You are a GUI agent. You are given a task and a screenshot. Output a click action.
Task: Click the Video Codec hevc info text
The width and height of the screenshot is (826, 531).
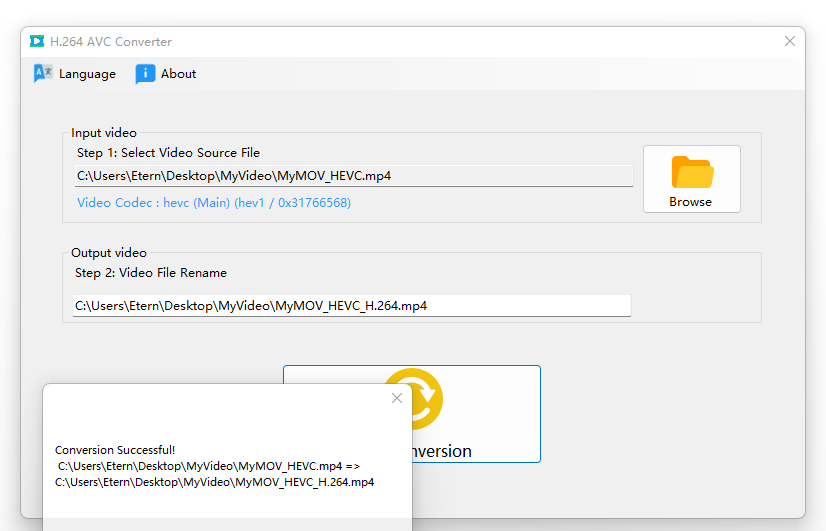click(214, 203)
